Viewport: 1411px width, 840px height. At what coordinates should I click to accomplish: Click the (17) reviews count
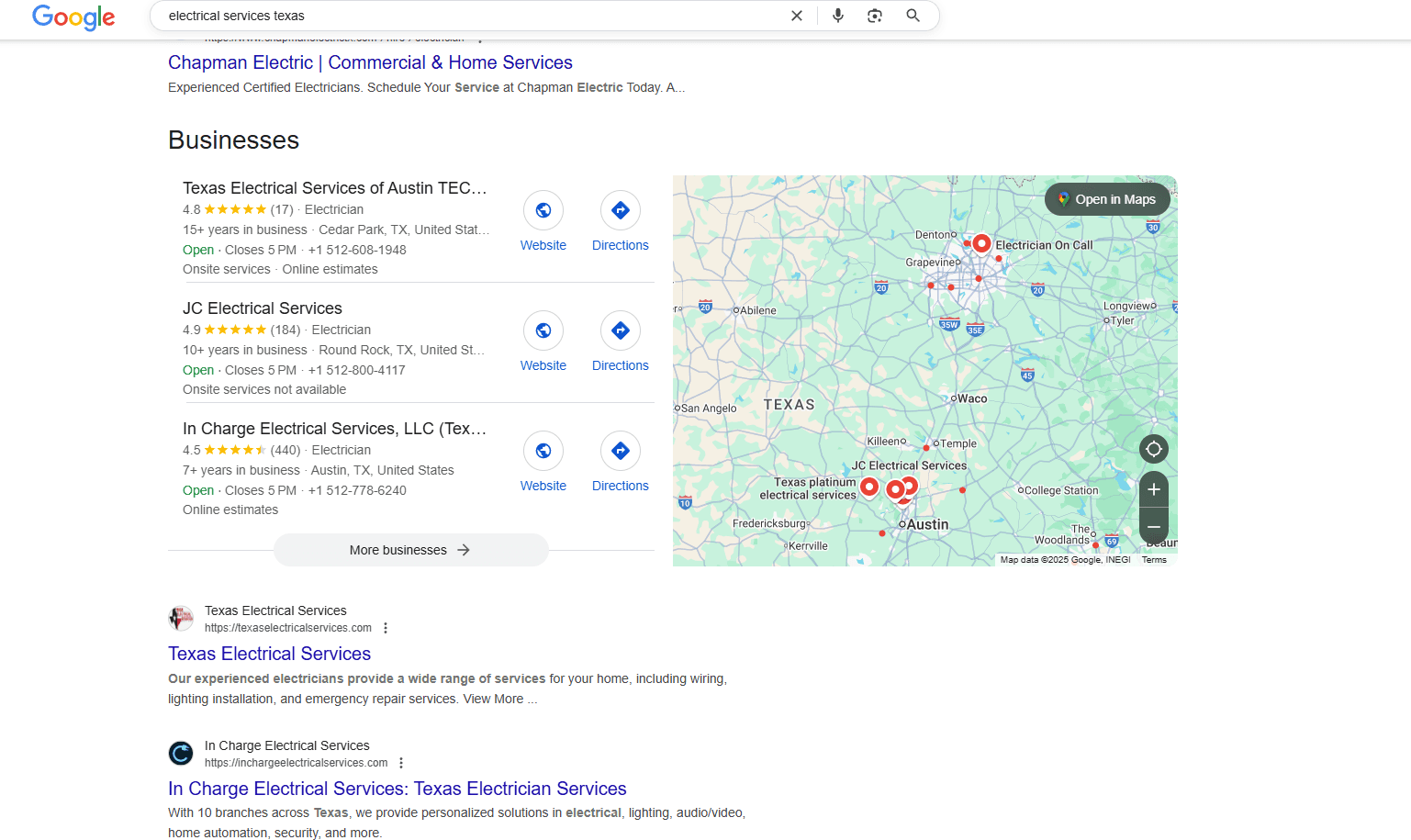(282, 209)
